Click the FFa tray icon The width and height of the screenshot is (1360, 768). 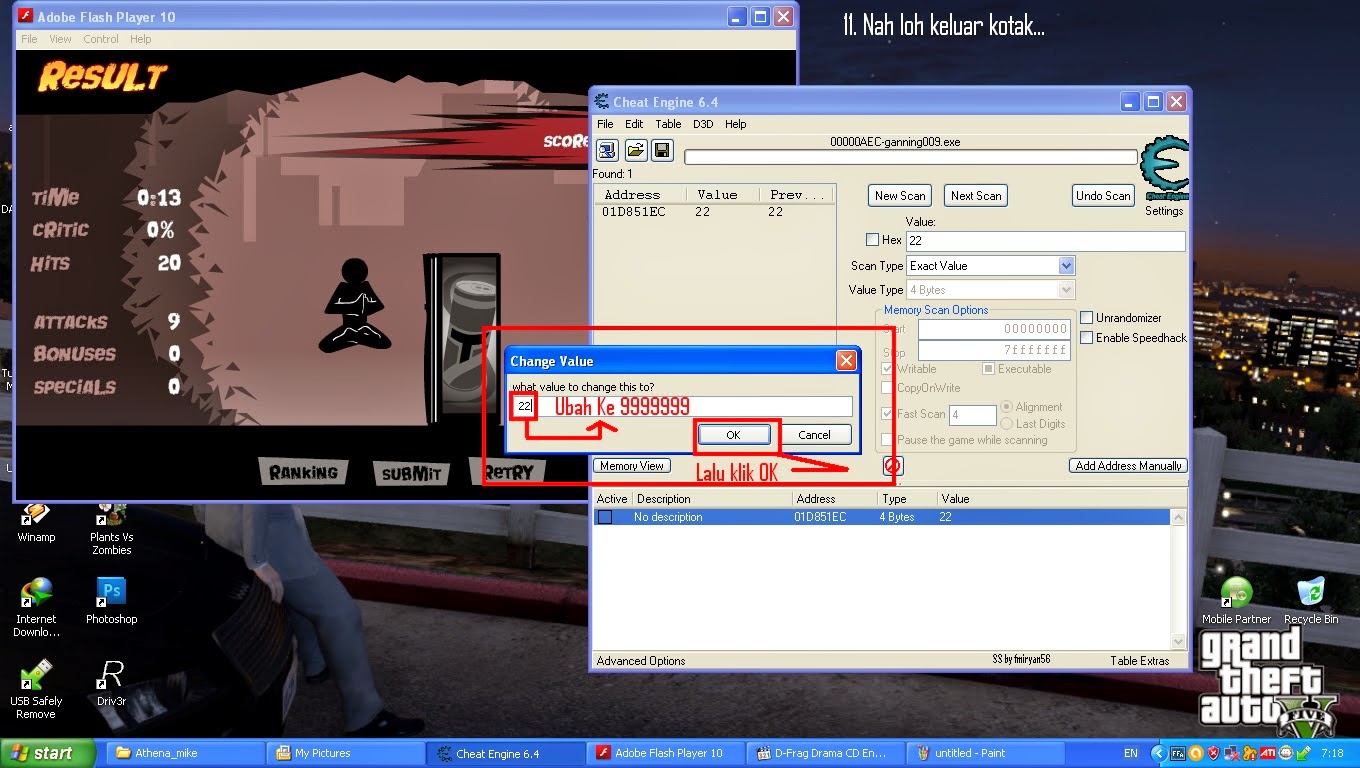[1178, 753]
